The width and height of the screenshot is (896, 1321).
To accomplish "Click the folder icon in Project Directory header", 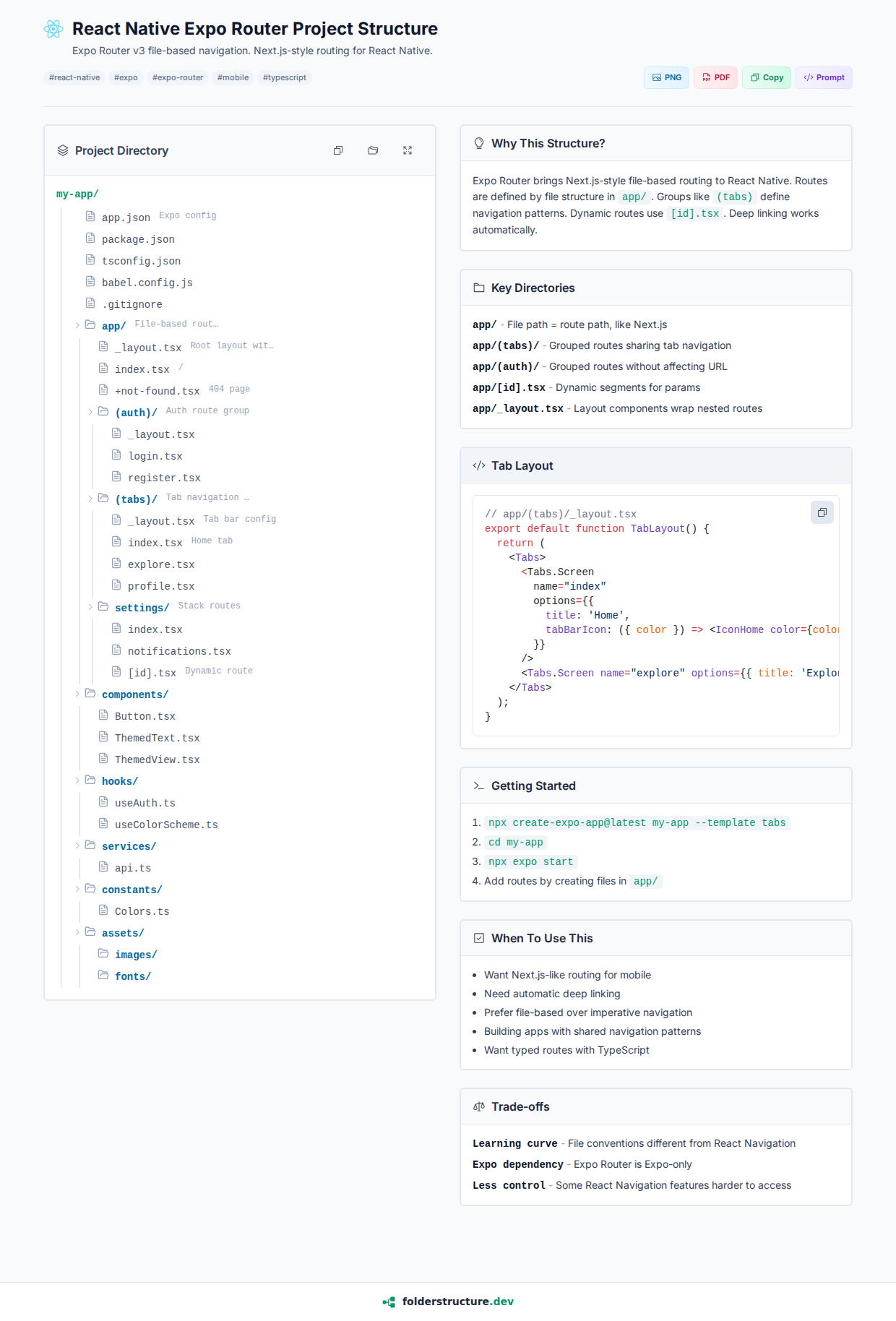I will (373, 150).
